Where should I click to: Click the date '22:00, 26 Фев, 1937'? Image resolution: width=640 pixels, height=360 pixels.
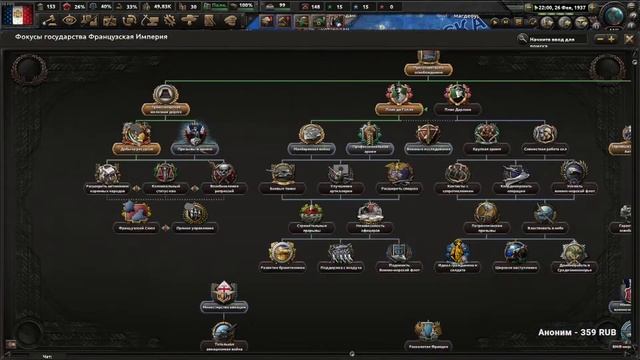[x=561, y=7]
